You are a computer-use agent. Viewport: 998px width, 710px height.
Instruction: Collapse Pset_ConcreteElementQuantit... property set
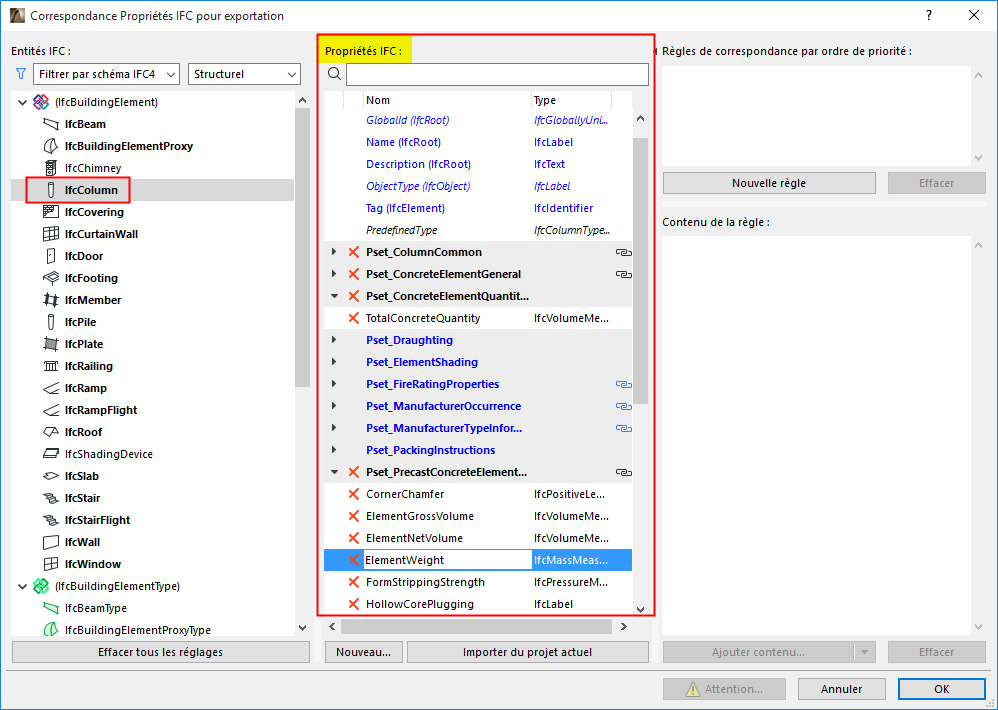334,296
